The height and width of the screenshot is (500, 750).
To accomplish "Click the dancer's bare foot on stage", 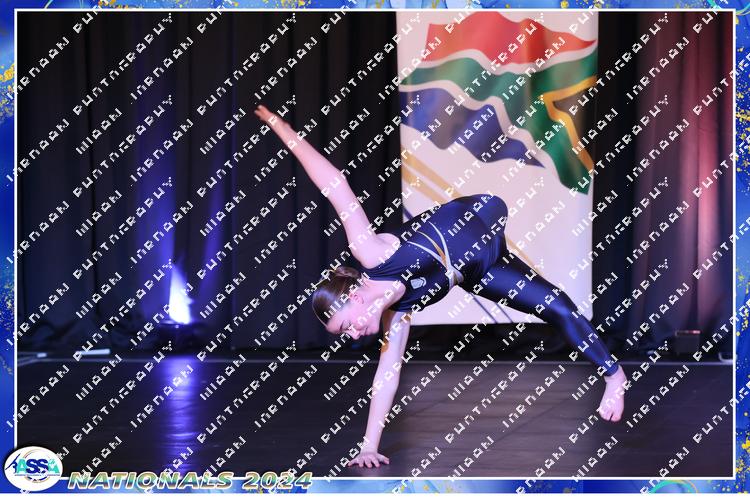I will [x=612, y=395].
